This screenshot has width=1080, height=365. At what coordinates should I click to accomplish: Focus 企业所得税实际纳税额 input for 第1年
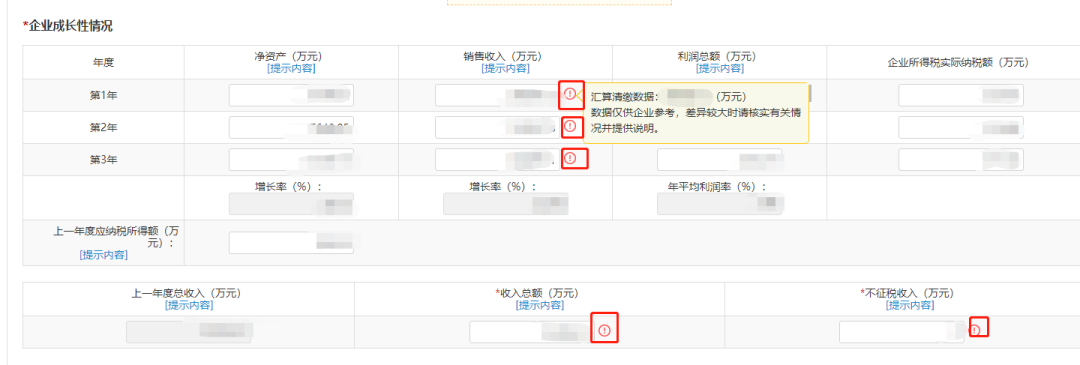pos(961,96)
